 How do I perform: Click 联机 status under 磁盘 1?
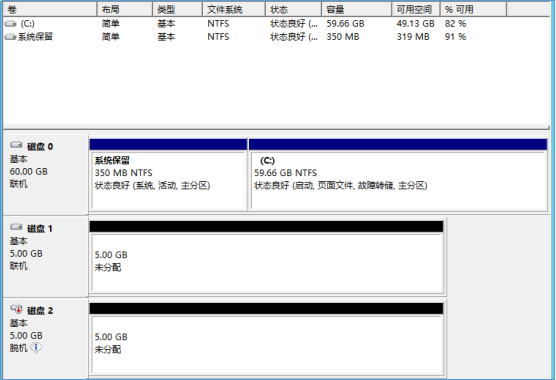coord(18,266)
